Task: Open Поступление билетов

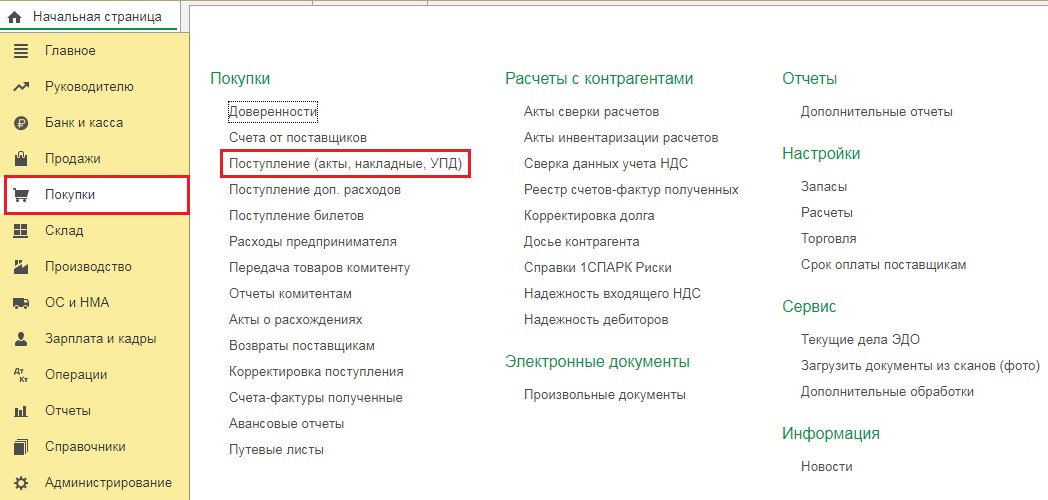Action: coord(296,216)
